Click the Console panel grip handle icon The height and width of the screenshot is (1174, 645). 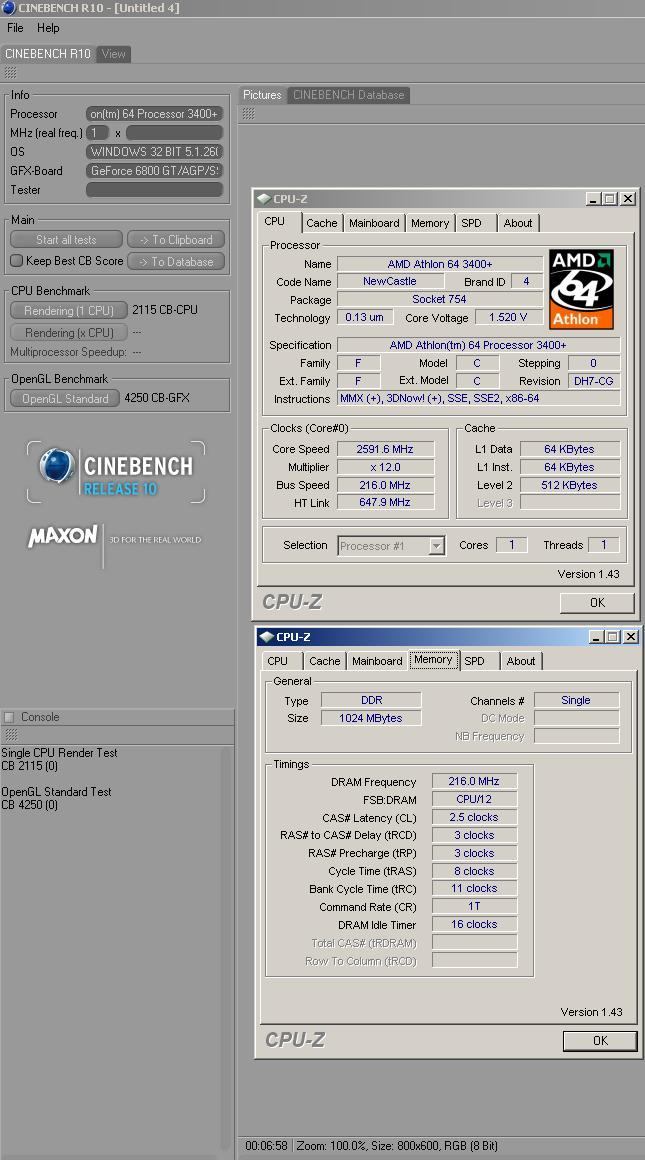[x=10, y=734]
